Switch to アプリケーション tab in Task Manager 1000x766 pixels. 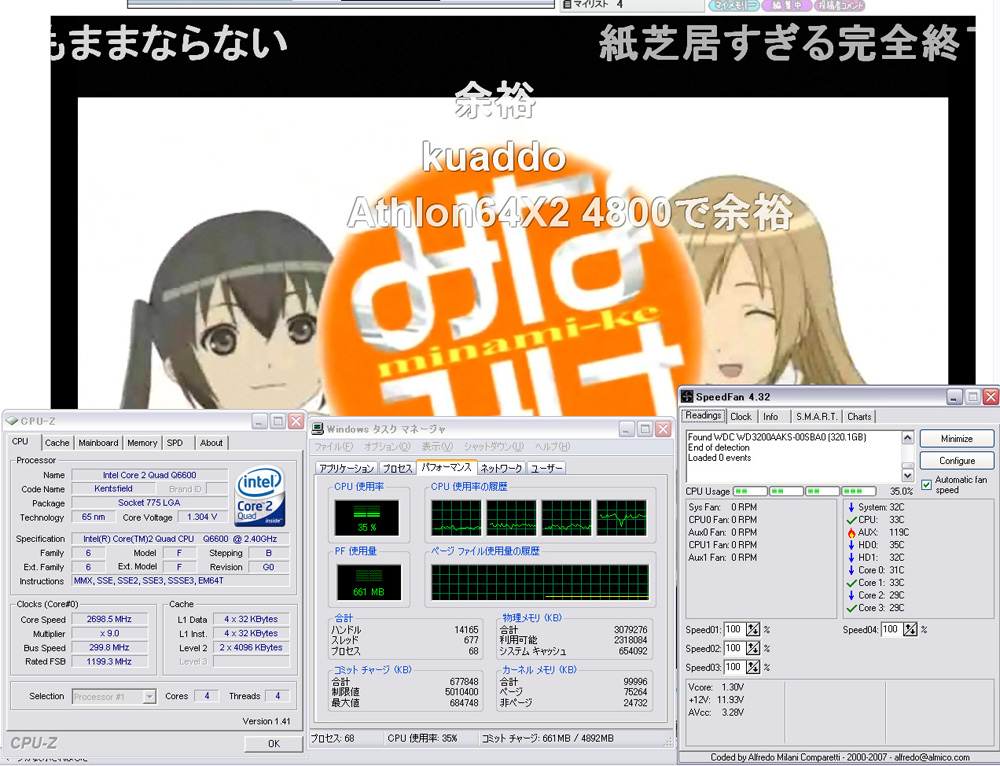click(x=346, y=469)
